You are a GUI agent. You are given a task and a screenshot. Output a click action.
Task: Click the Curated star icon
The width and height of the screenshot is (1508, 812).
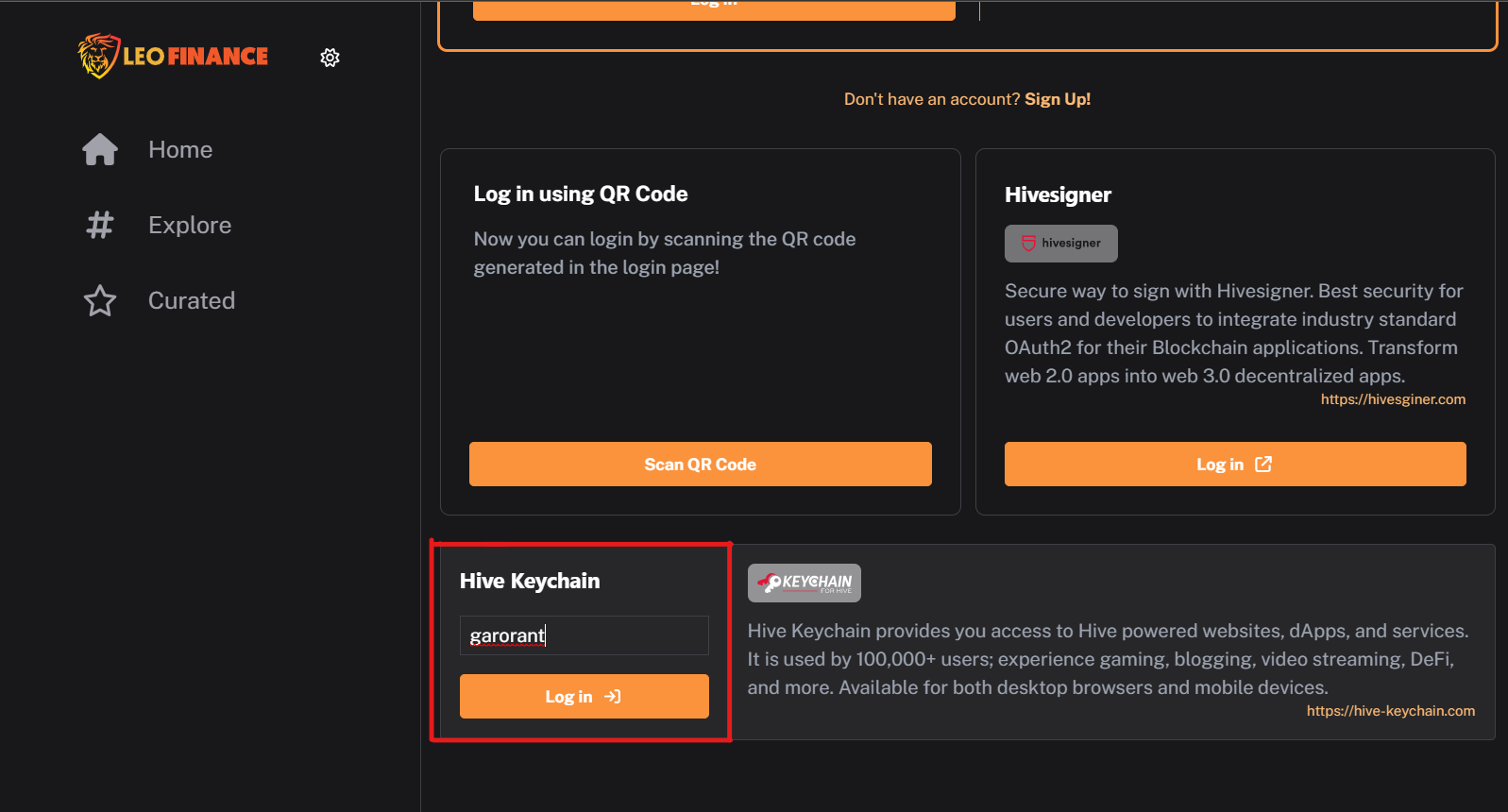(100, 300)
